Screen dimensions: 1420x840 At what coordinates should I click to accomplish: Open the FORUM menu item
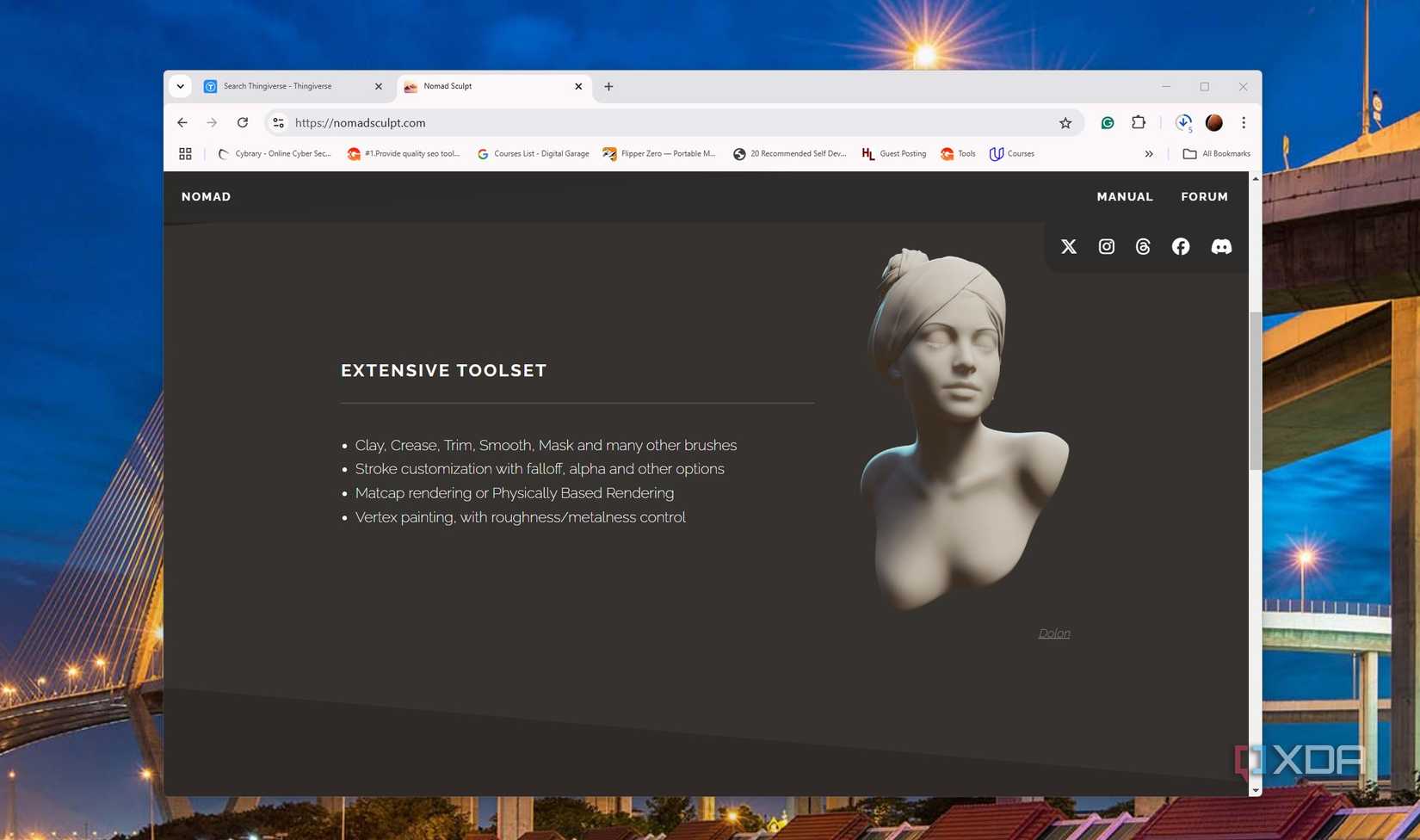[x=1204, y=197]
